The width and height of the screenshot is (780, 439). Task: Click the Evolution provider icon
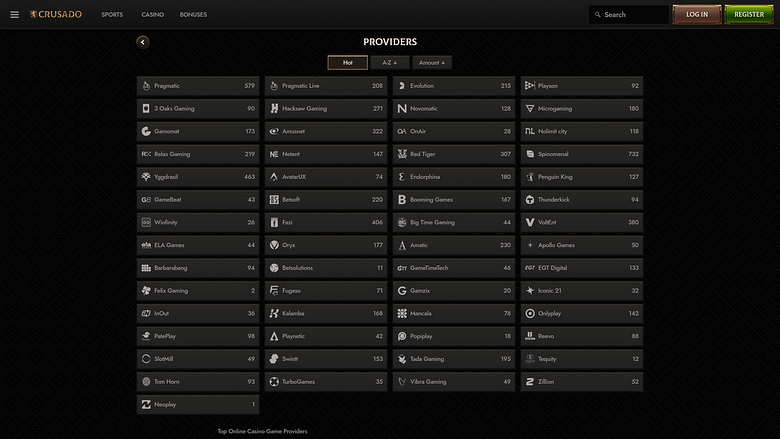(402, 86)
